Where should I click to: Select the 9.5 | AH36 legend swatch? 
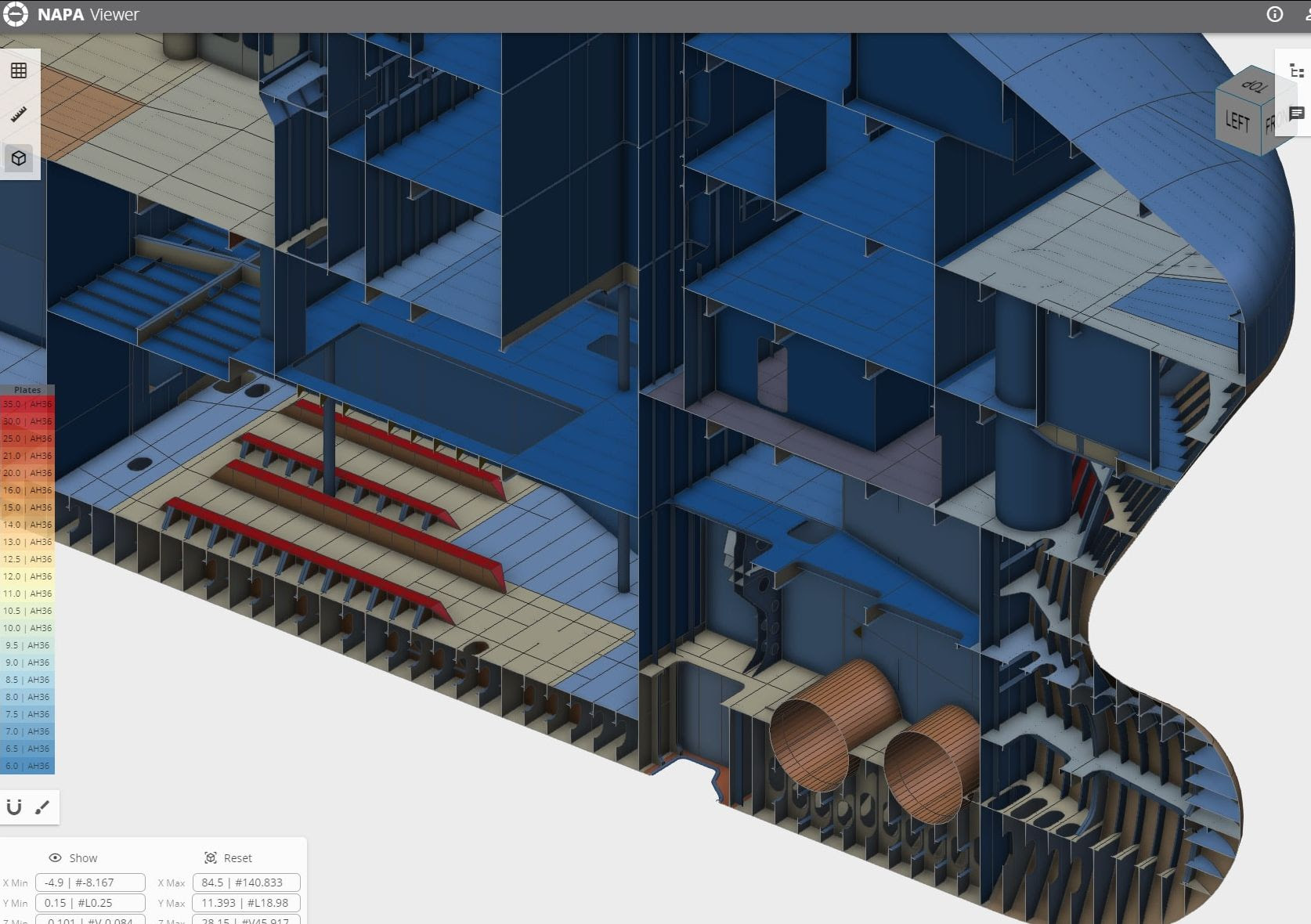click(x=27, y=645)
